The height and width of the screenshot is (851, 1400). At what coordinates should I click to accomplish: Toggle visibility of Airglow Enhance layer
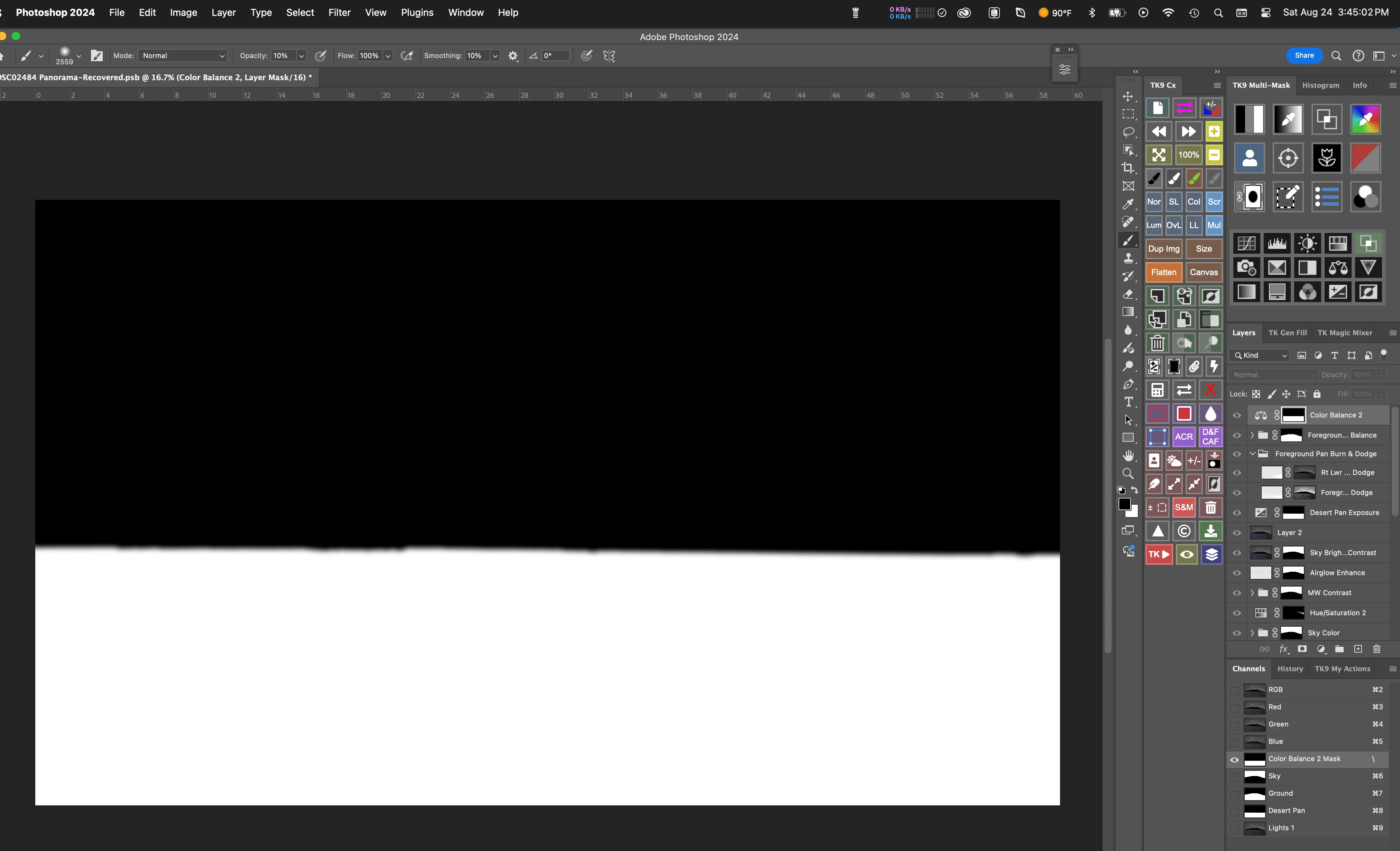click(x=1237, y=573)
